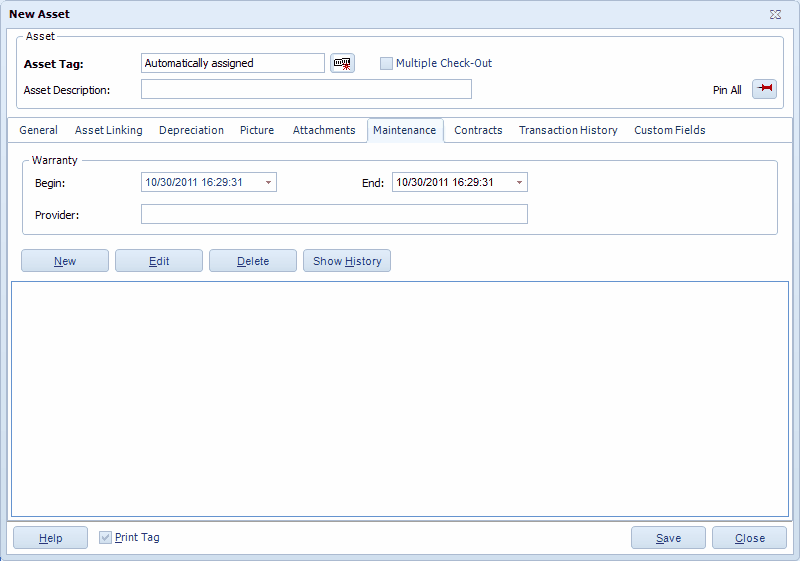Click the Close button at bottom right

(x=749, y=538)
